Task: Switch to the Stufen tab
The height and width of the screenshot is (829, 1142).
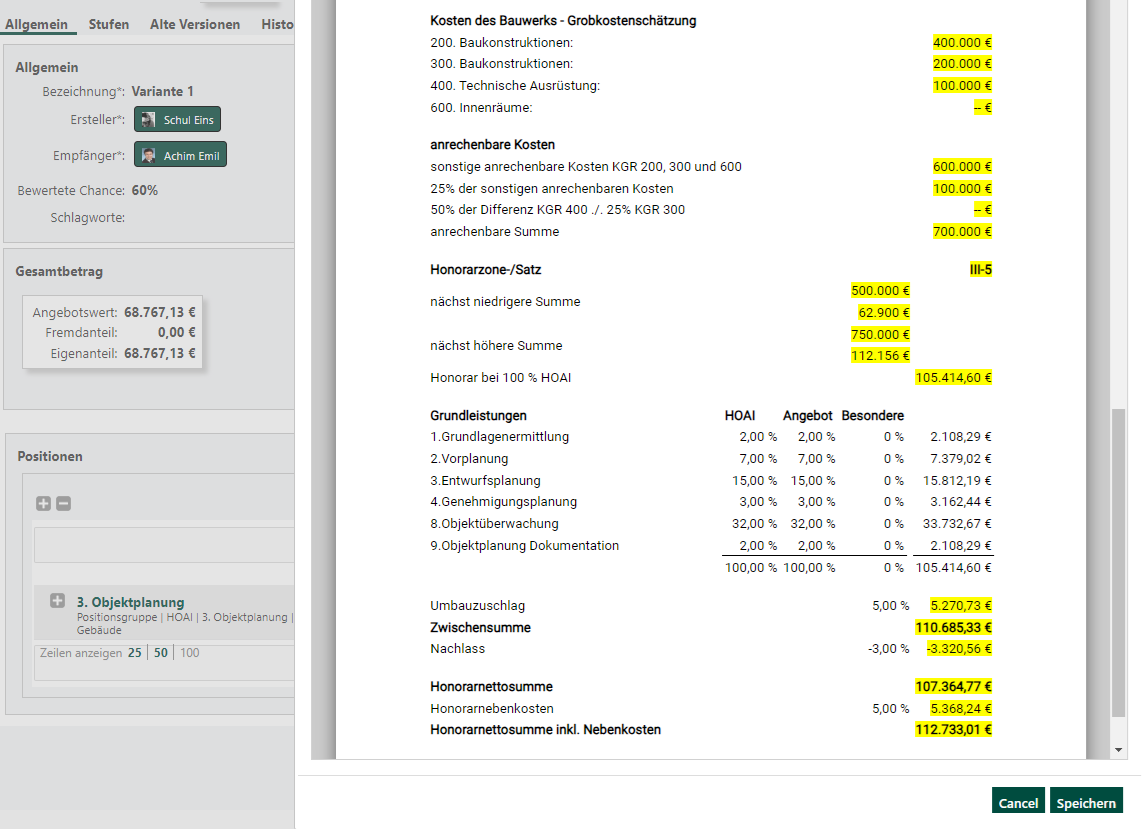Action: coord(110,24)
